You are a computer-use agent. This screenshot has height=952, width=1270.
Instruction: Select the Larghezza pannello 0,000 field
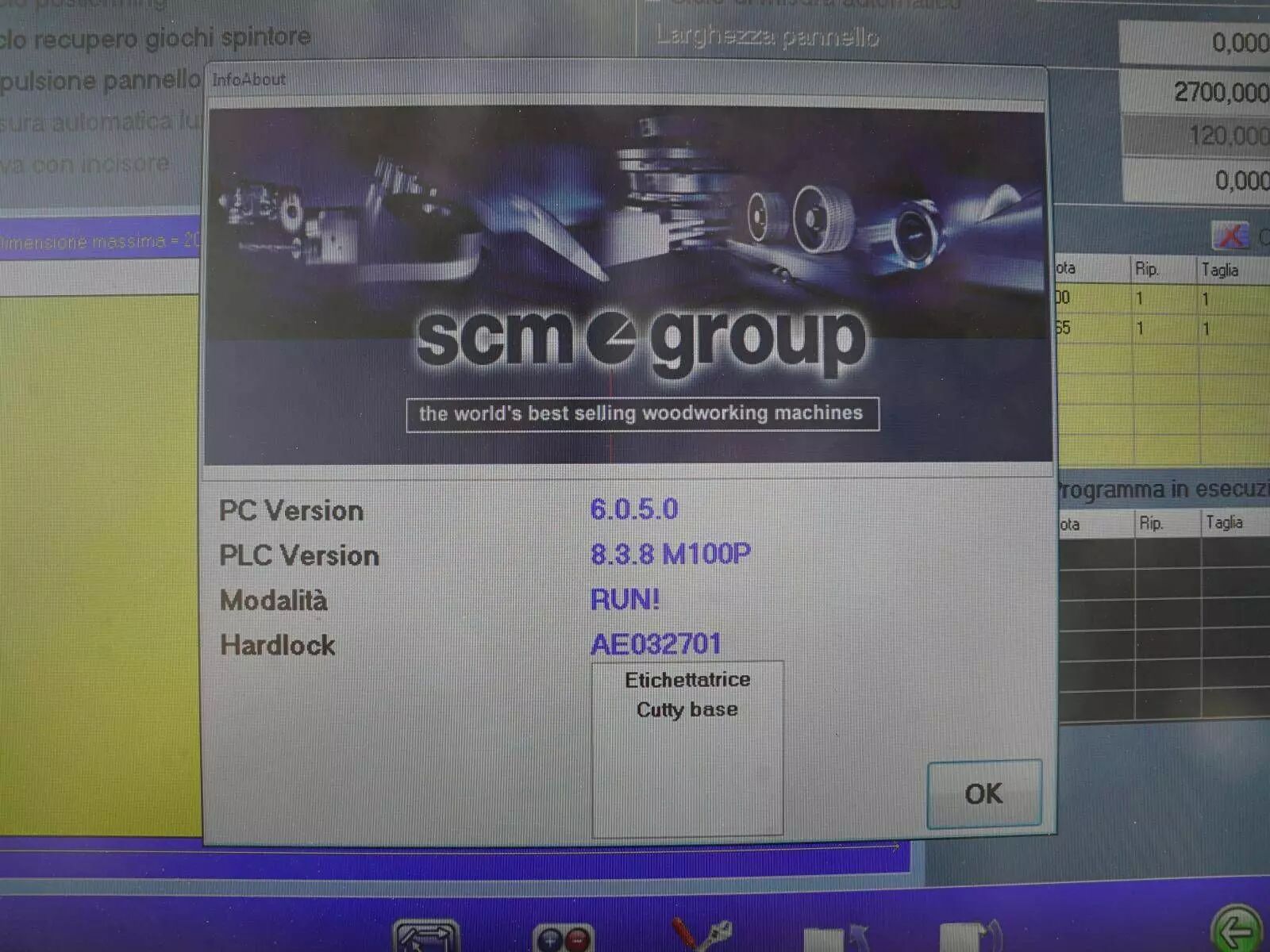click(1195, 41)
